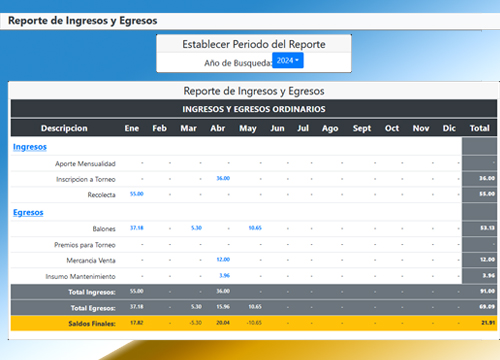500x360 pixels.
Task: Click the Egresos section link
Action: point(28,212)
